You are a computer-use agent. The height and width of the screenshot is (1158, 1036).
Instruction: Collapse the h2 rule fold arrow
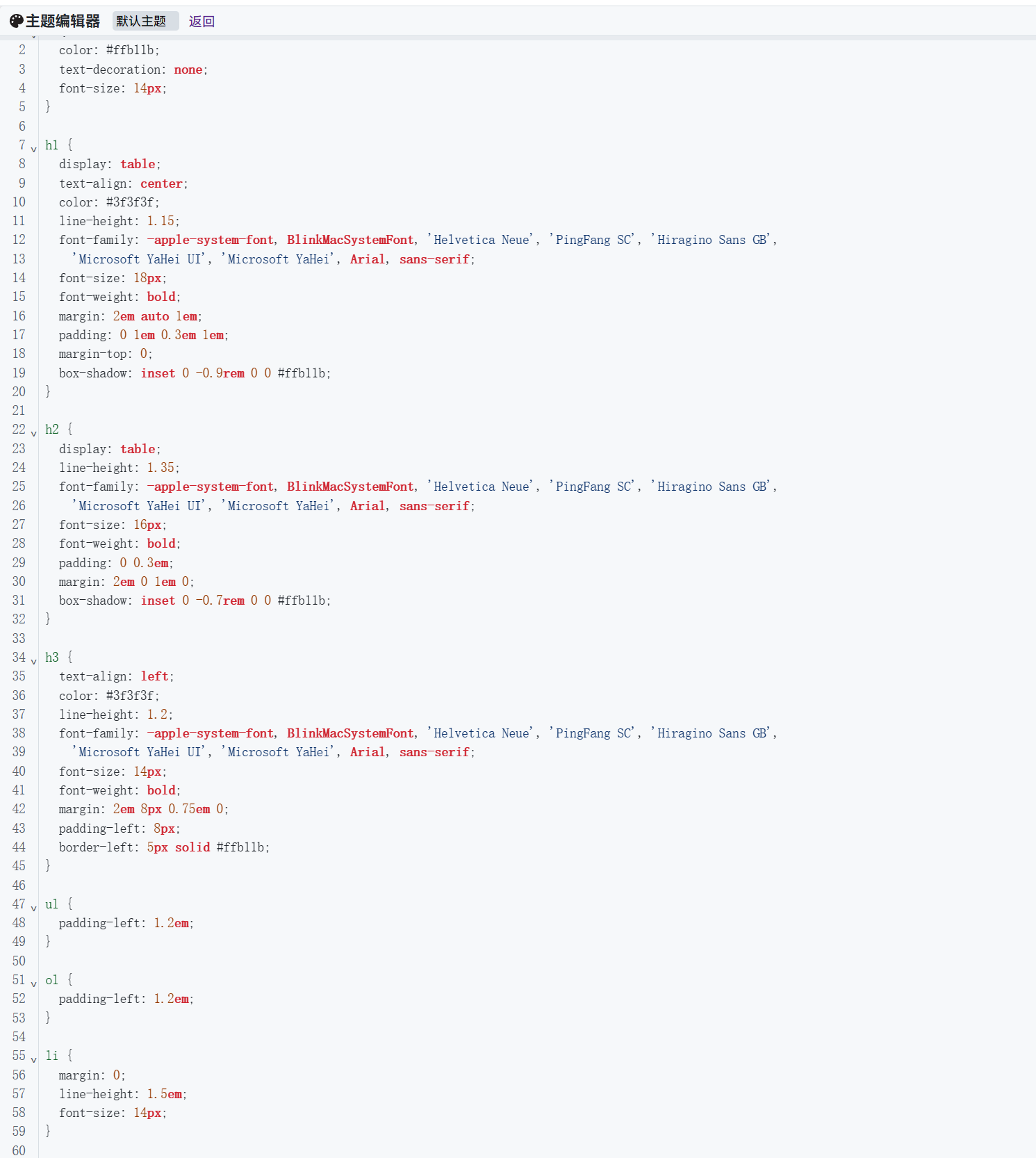coord(33,433)
